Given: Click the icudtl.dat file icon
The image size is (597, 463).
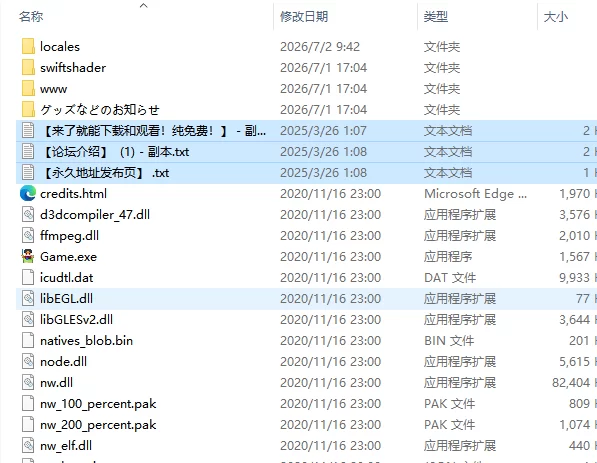Looking at the screenshot, I should coord(28,277).
